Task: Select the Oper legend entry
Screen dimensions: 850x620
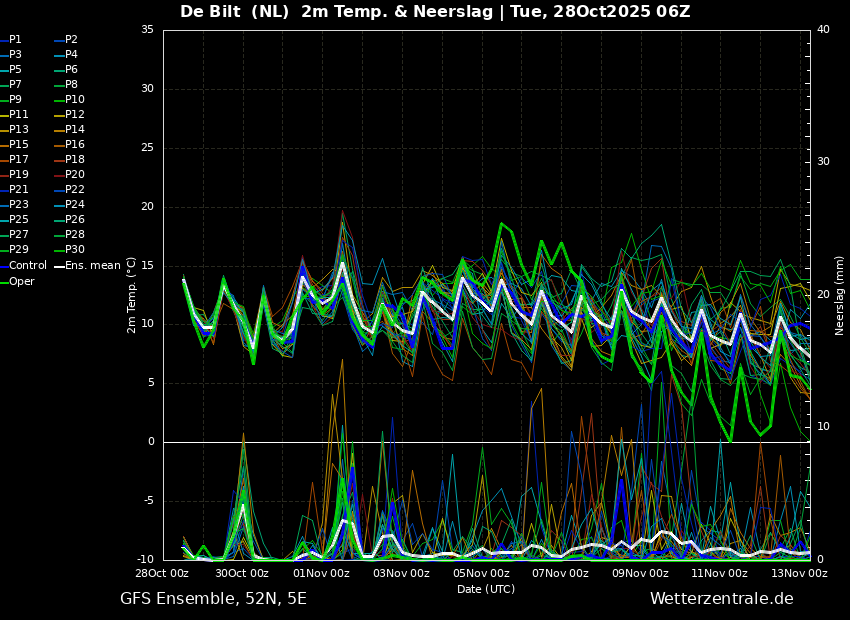Action: click(17, 281)
